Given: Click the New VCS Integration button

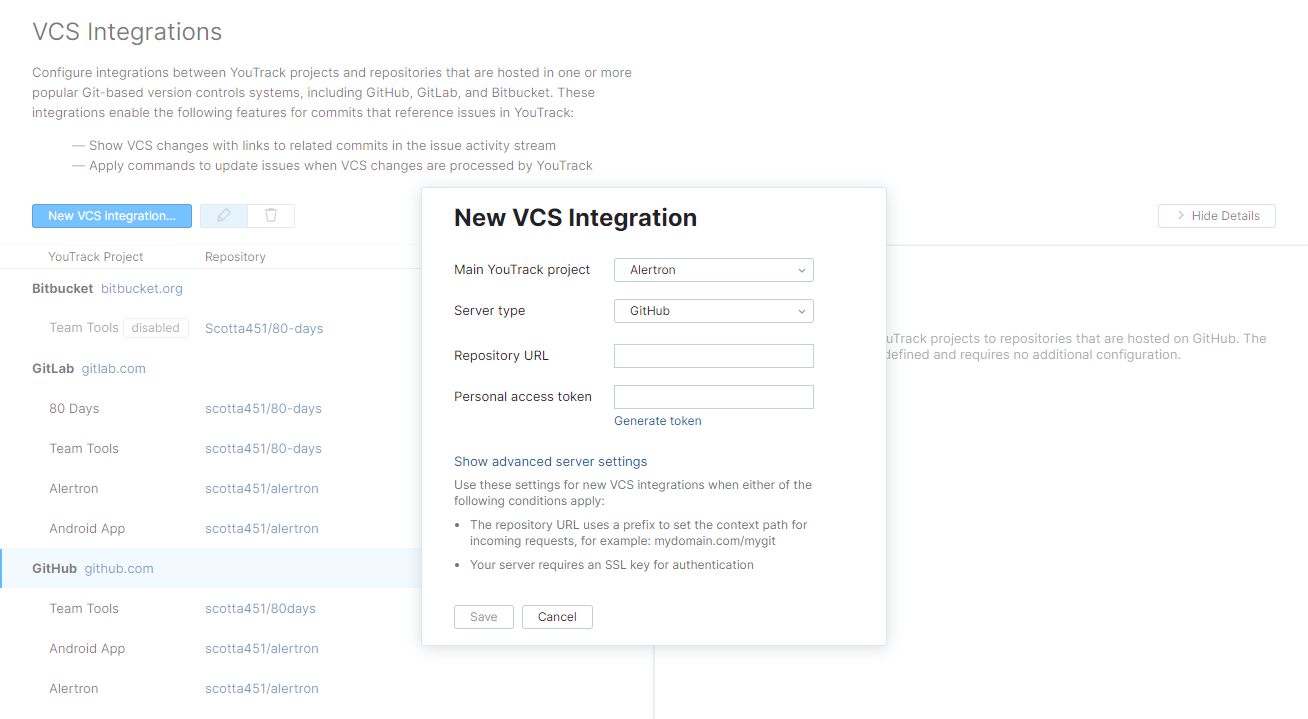Looking at the screenshot, I should [111, 215].
